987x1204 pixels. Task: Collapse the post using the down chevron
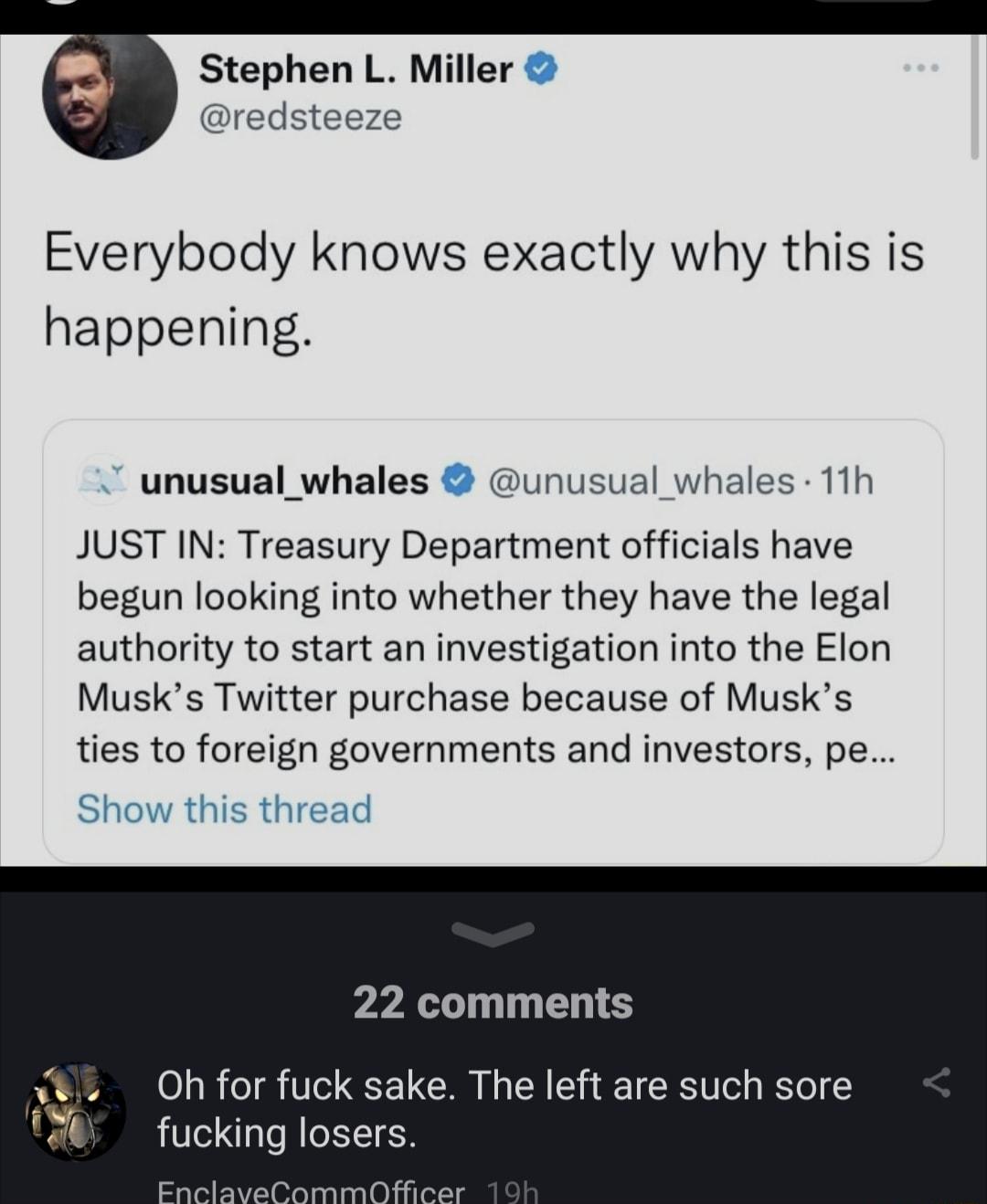click(493, 933)
